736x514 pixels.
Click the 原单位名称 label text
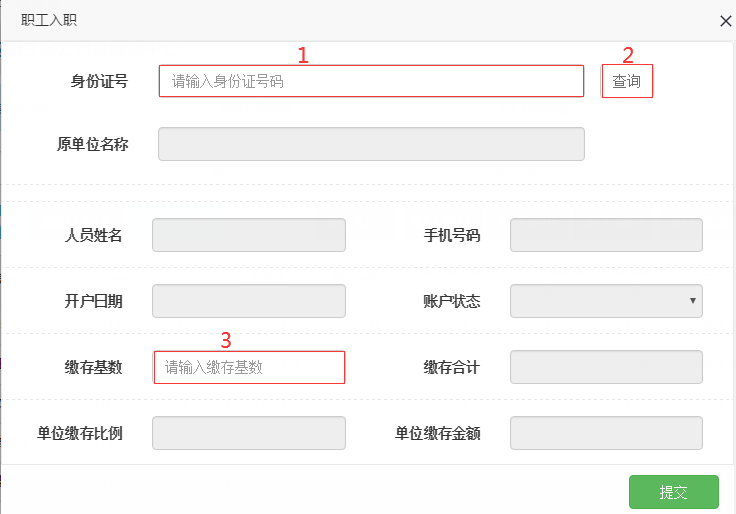coord(92,144)
